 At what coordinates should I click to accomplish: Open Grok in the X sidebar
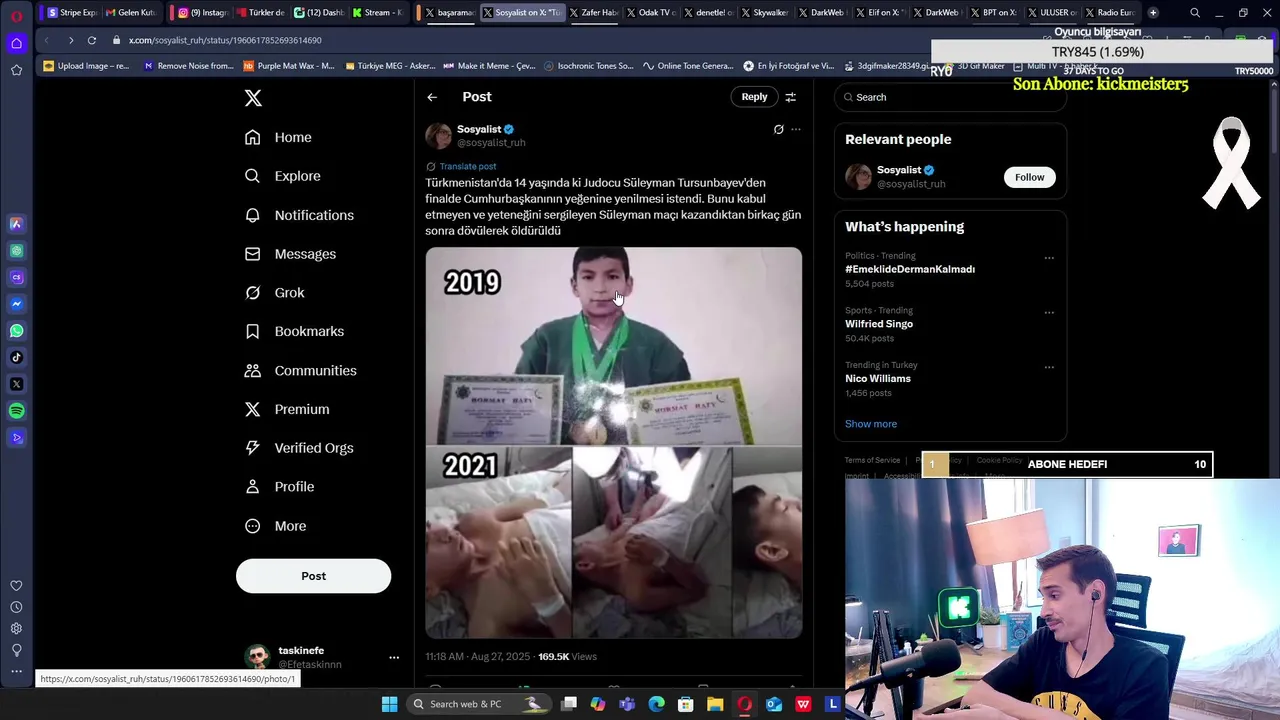click(275, 293)
